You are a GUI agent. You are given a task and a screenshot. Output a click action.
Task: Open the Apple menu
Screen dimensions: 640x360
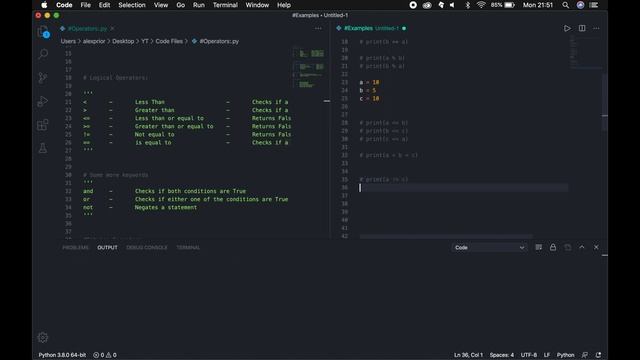pyautogui.click(x=44, y=5)
